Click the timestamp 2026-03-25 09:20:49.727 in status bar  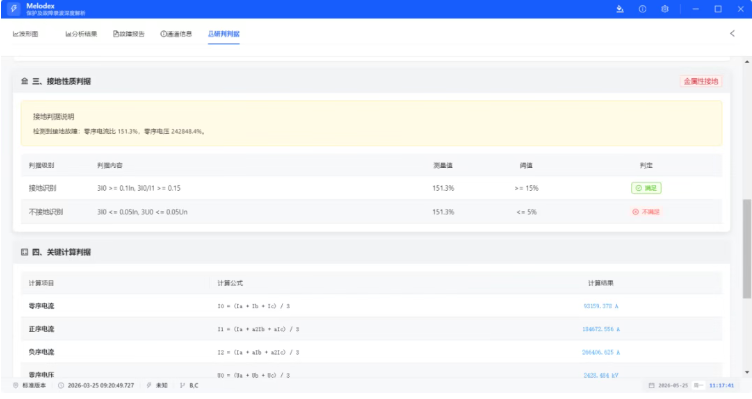tap(96, 386)
